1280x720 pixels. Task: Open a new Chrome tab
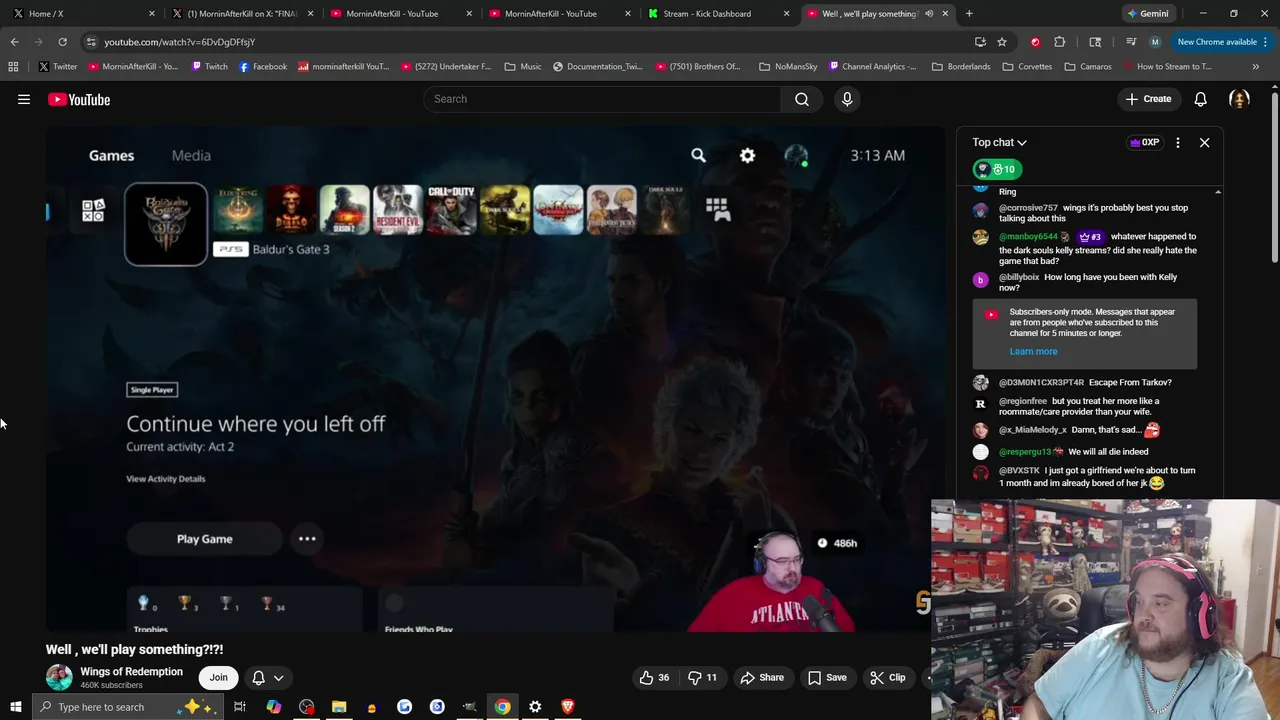click(x=969, y=14)
